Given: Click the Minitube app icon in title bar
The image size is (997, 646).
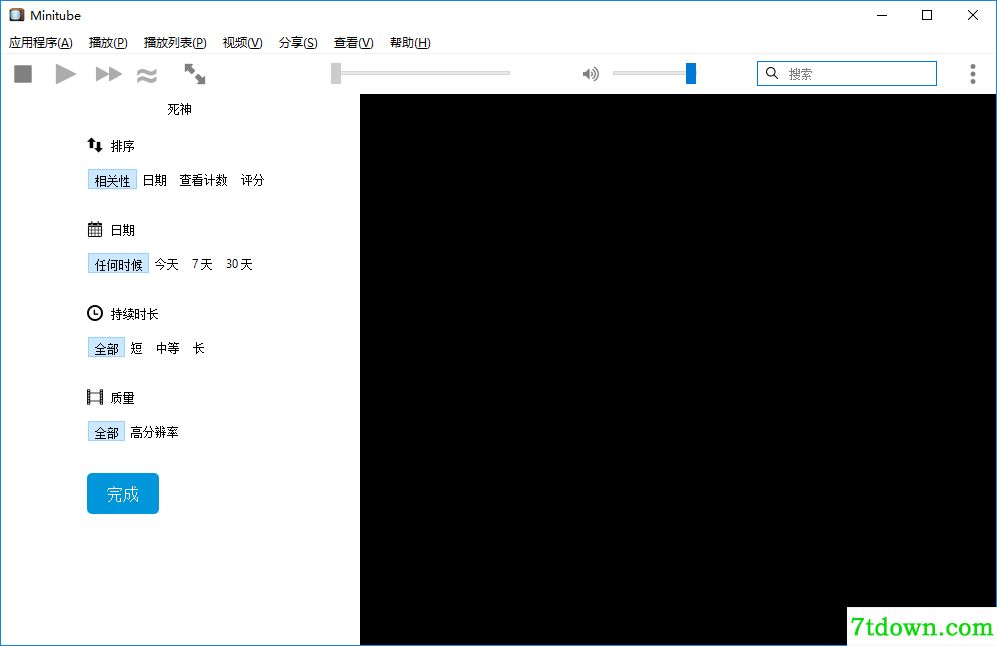Looking at the screenshot, I should (17, 15).
